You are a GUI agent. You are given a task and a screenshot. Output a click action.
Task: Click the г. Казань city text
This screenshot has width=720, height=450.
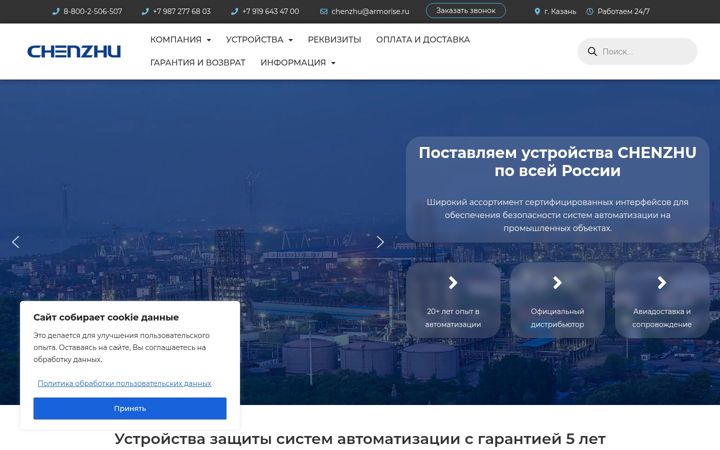pyautogui.click(x=560, y=11)
